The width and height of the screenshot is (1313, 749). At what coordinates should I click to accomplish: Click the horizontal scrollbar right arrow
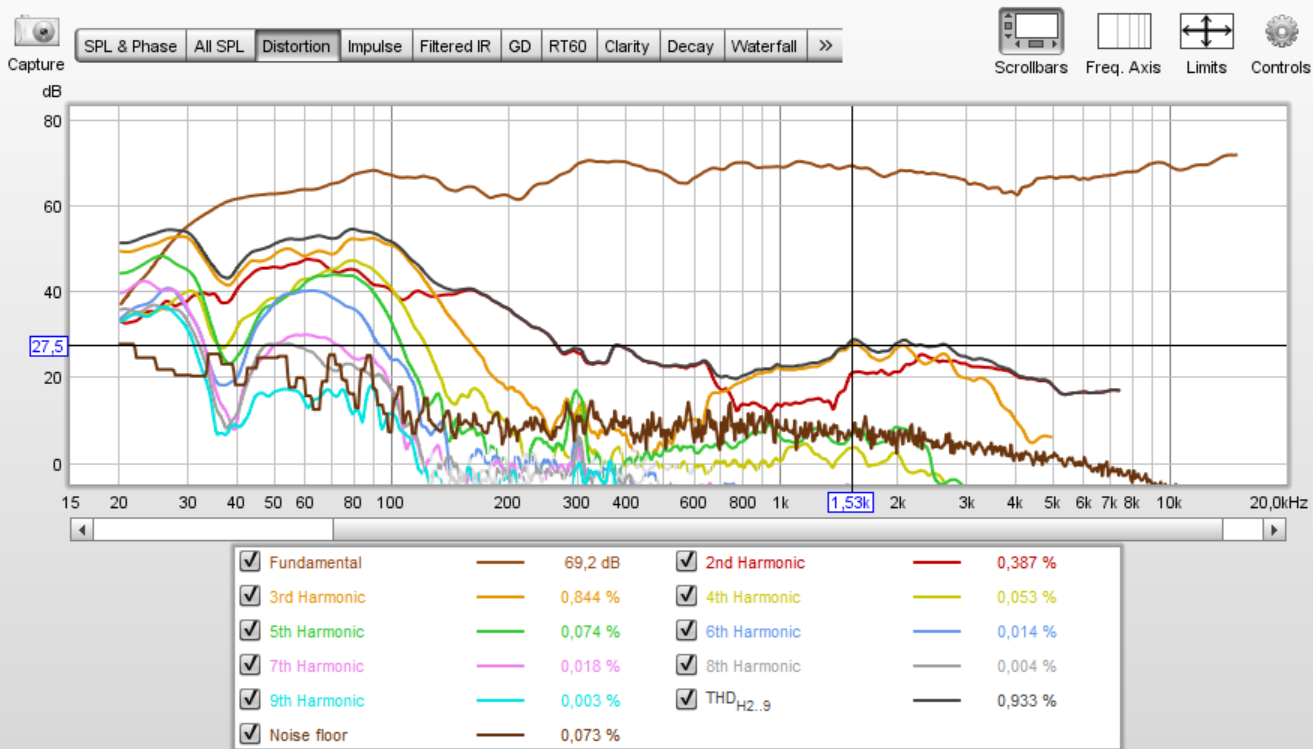tap(1274, 530)
